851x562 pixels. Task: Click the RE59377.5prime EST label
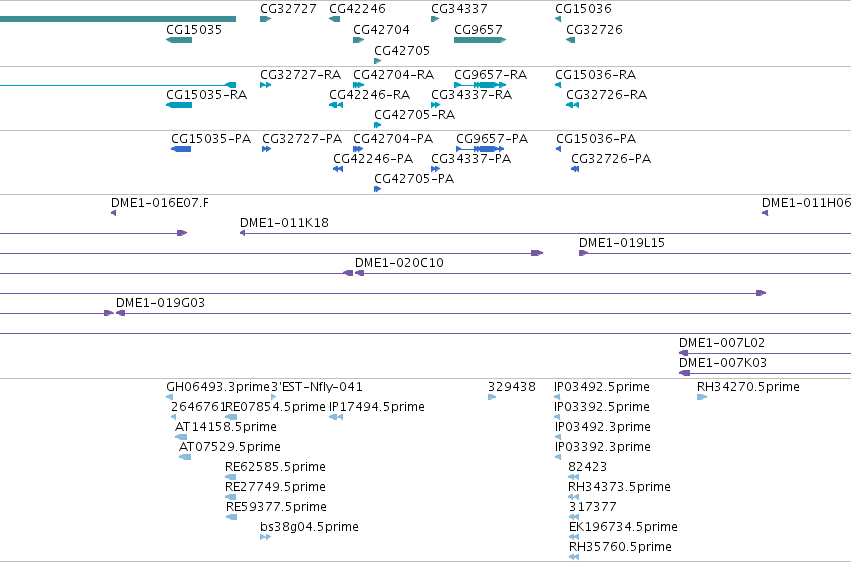[276, 508]
